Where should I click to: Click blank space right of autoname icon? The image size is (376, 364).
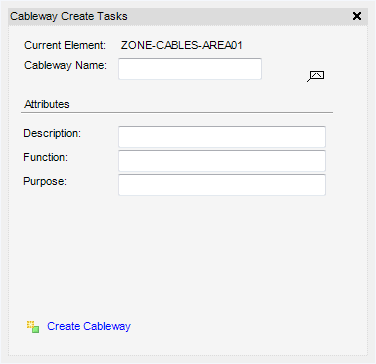pos(345,76)
